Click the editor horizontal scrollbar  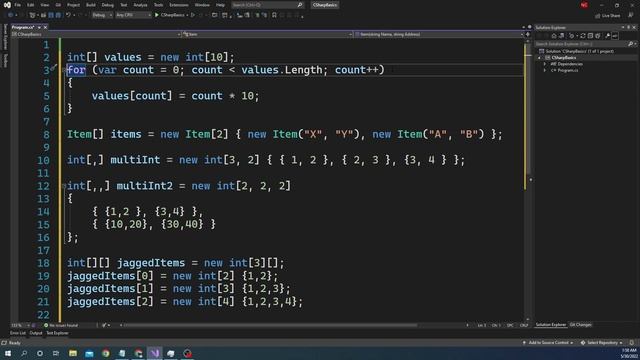click(x=269, y=325)
